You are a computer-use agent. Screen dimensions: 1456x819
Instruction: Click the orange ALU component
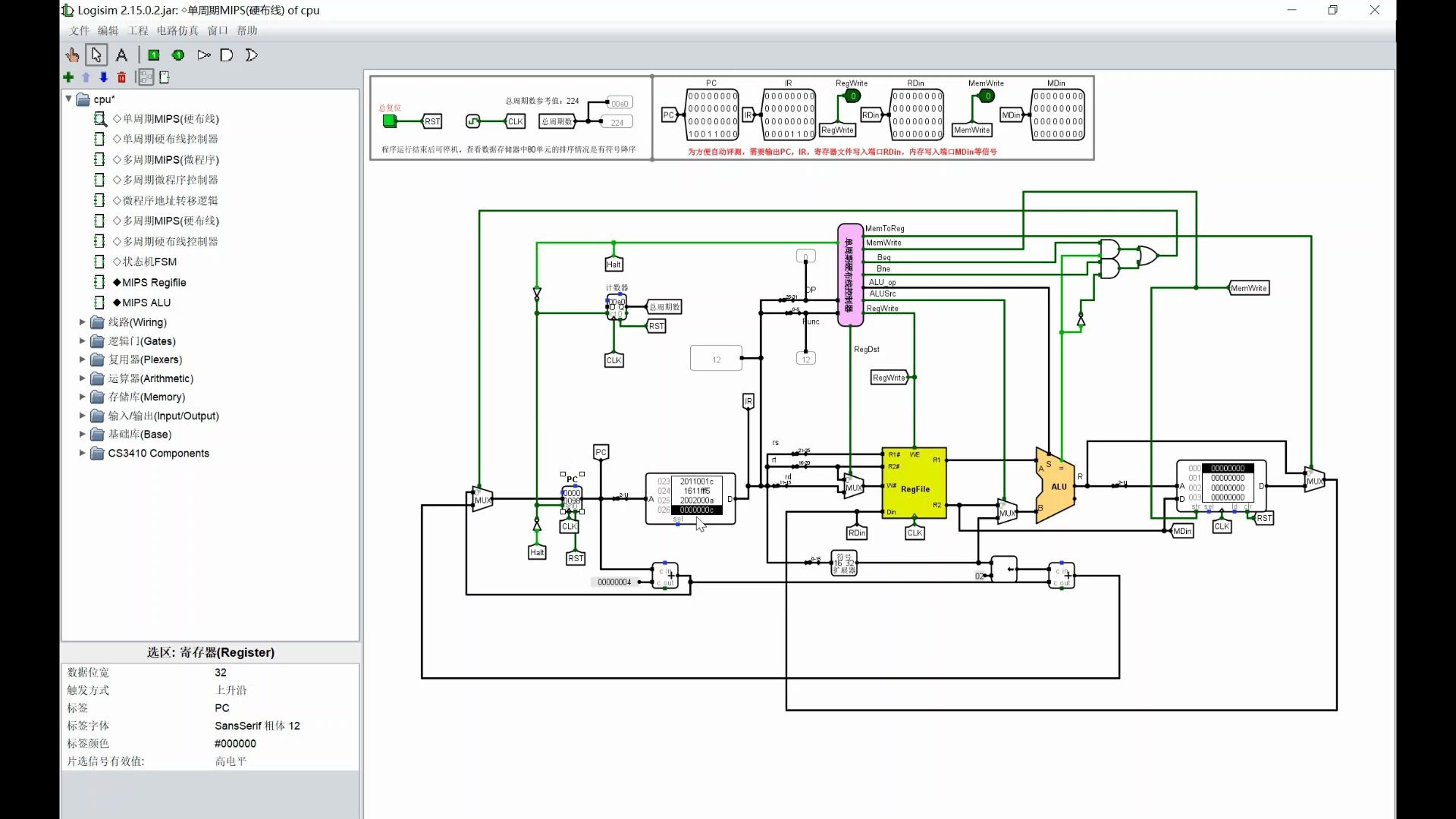pos(1056,486)
